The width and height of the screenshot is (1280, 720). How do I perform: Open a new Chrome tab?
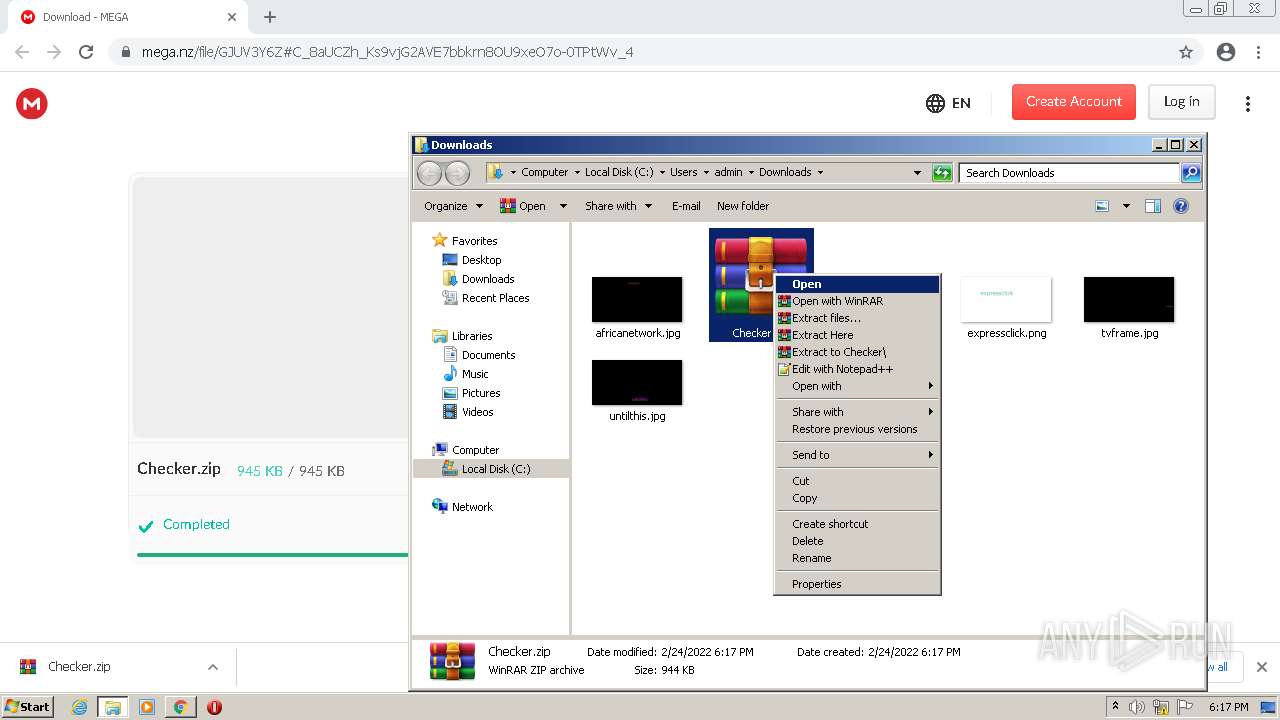coord(270,17)
